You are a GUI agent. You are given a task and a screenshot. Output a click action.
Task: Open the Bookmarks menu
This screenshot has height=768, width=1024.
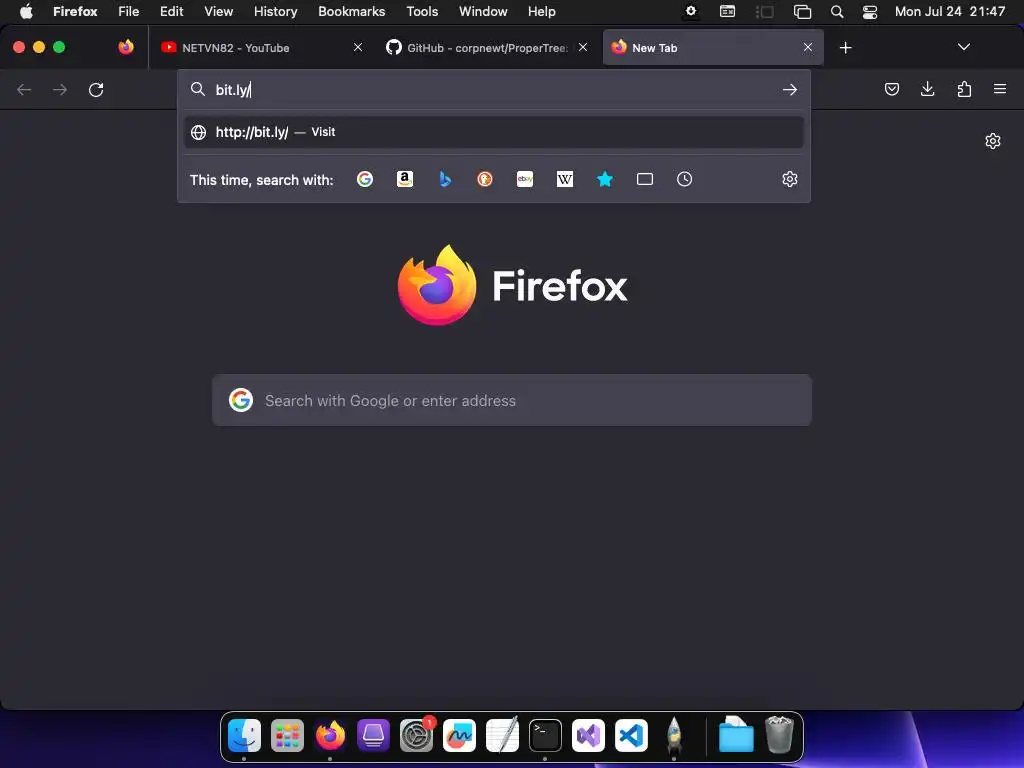pyautogui.click(x=351, y=11)
